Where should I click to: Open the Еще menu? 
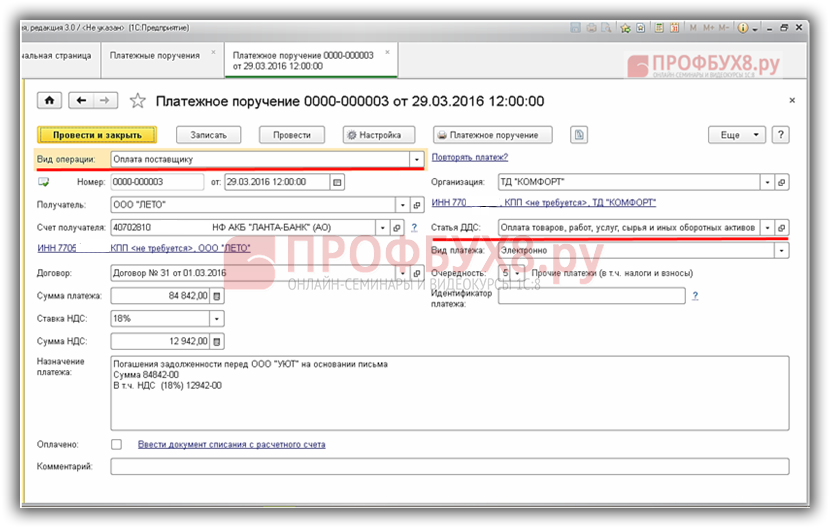736,135
